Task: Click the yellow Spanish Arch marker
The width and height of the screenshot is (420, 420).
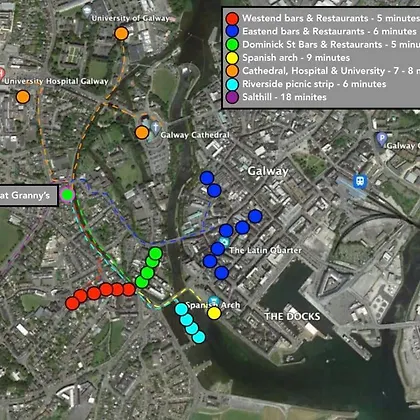Action: (x=214, y=313)
